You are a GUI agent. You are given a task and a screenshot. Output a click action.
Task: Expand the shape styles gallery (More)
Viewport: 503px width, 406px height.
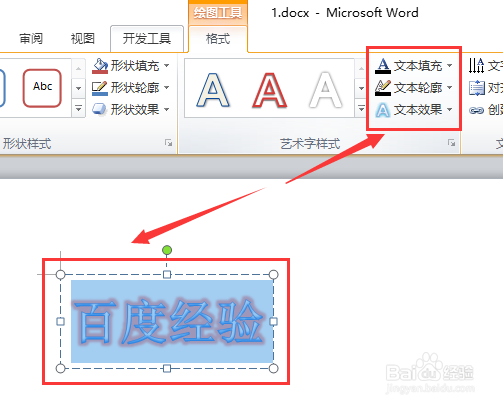click(79, 108)
